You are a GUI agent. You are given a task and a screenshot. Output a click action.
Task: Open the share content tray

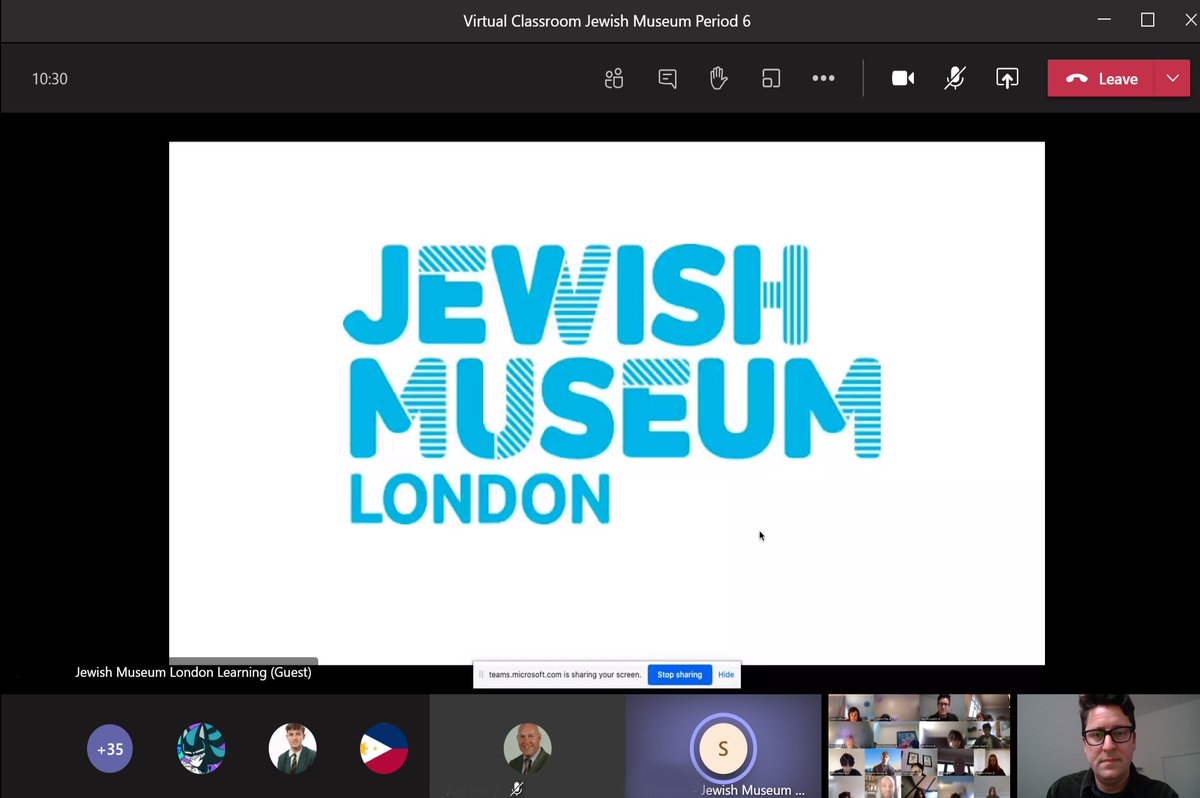click(1007, 79)
